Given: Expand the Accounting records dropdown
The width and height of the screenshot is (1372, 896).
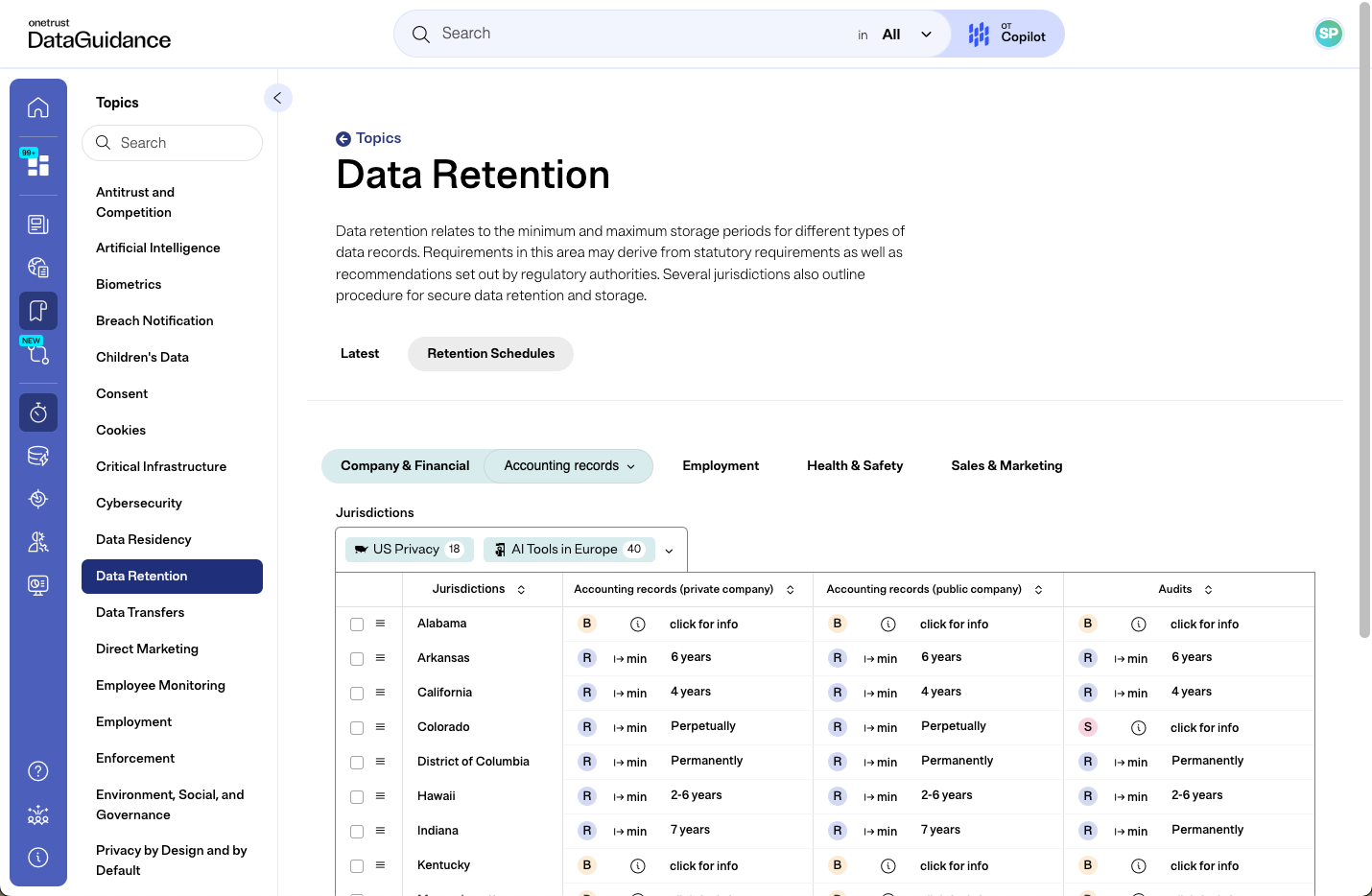Looking at the screenshot, I should pos(569,466).
